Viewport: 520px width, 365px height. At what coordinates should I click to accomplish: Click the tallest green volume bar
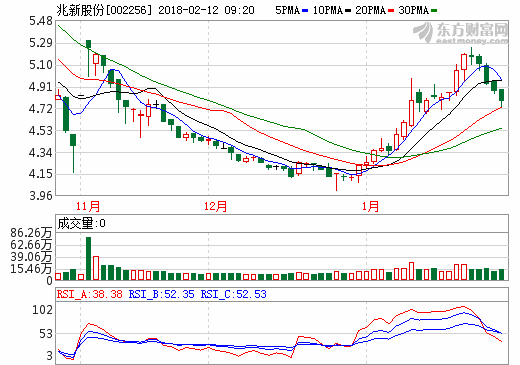coord(88,258)
